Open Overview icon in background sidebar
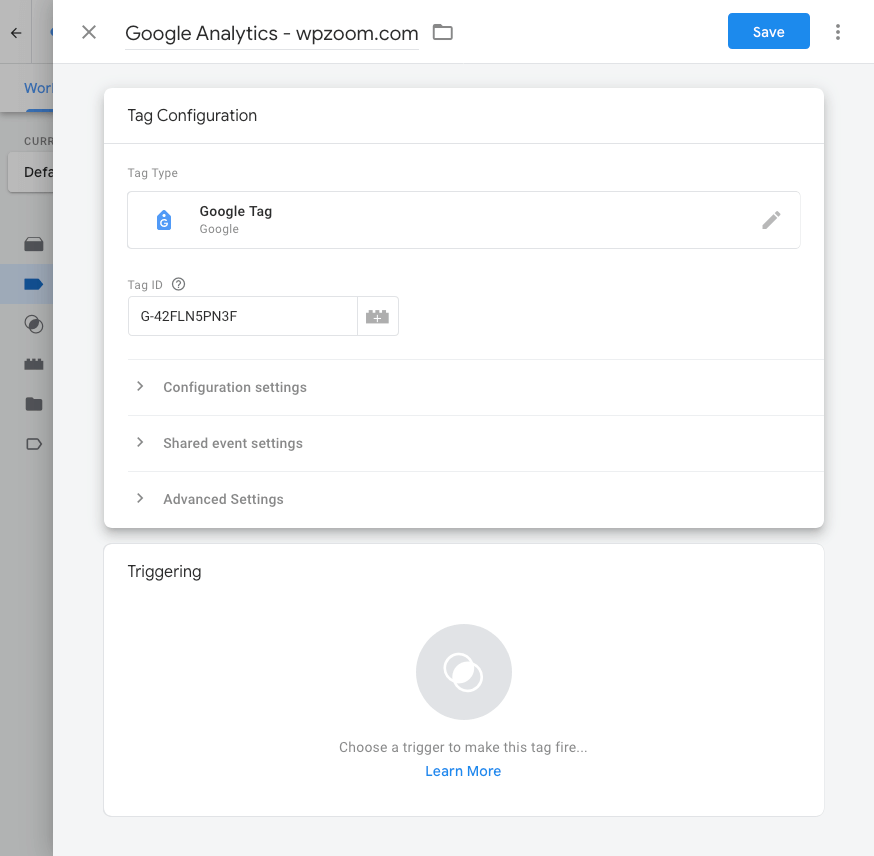The height and width of the screenshot is (856, 874). 34,244
